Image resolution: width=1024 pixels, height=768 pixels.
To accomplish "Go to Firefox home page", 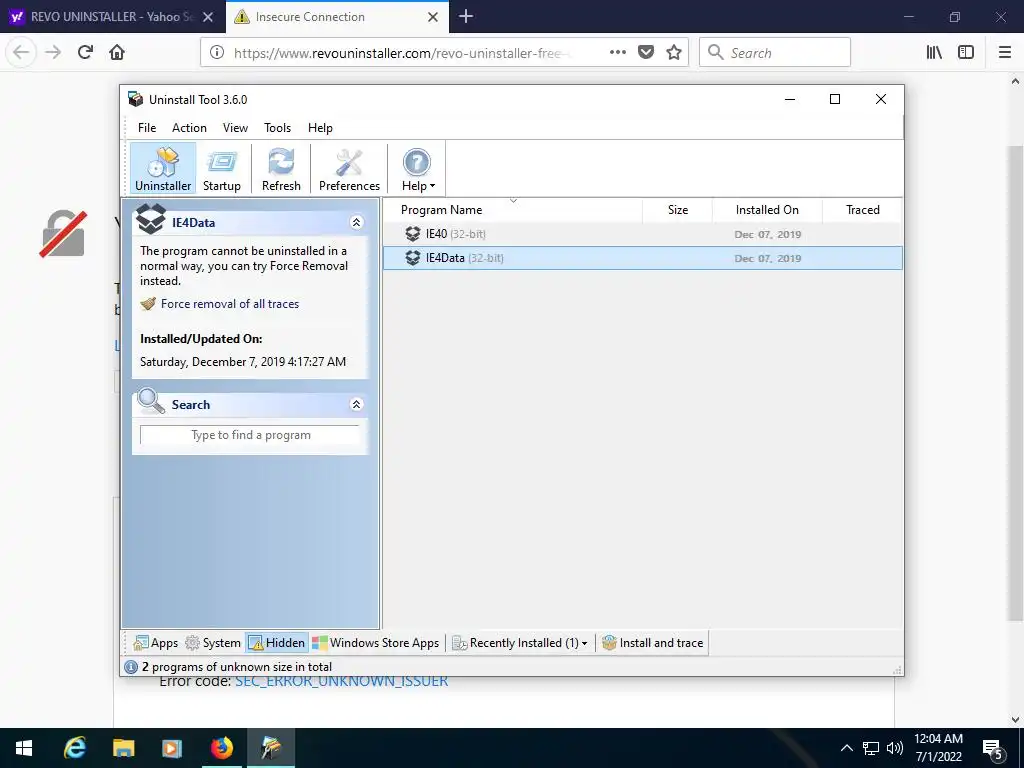I will (x=117, y=52).
